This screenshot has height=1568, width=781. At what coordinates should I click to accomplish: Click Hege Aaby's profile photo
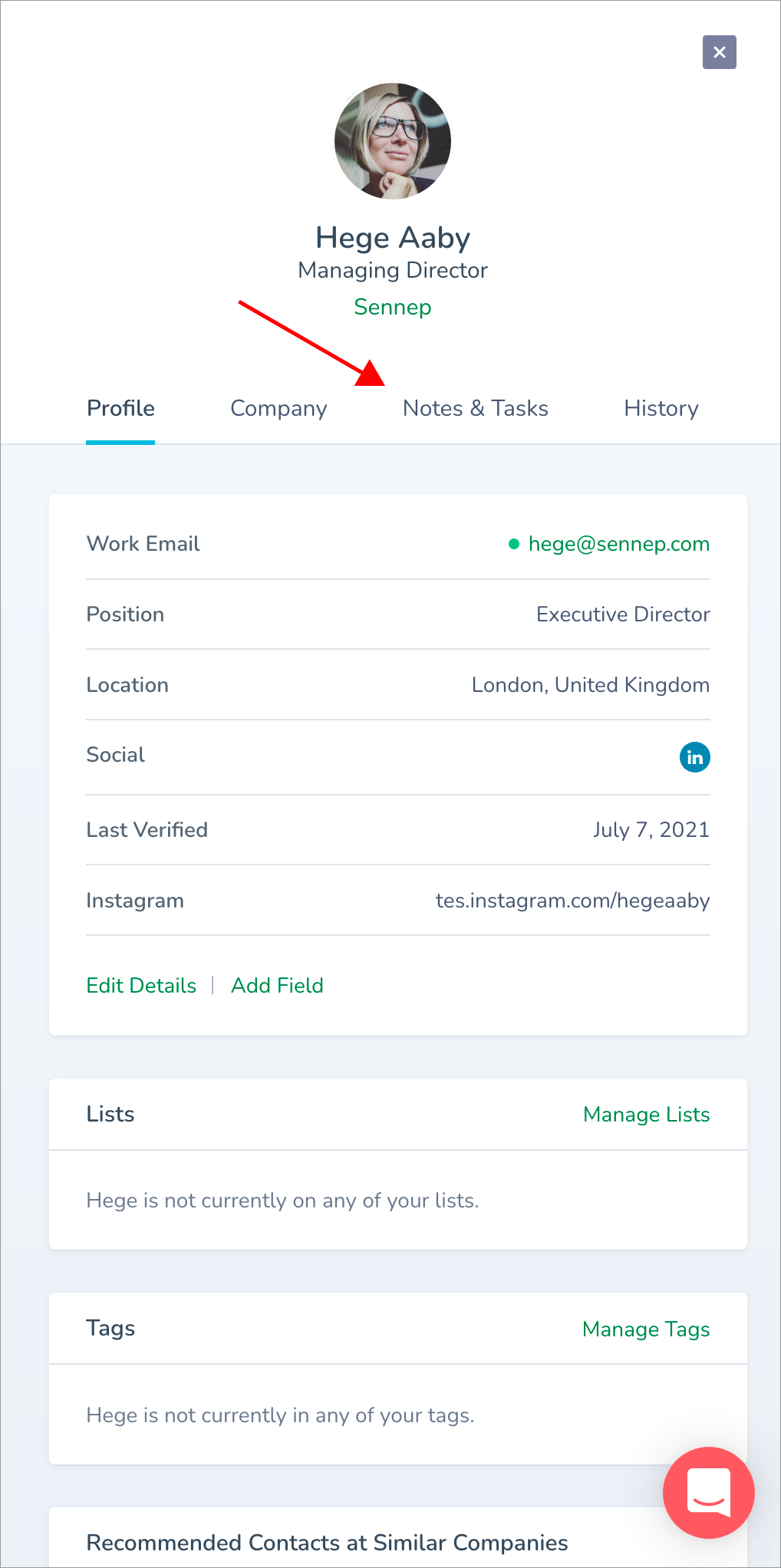[393, 141]
